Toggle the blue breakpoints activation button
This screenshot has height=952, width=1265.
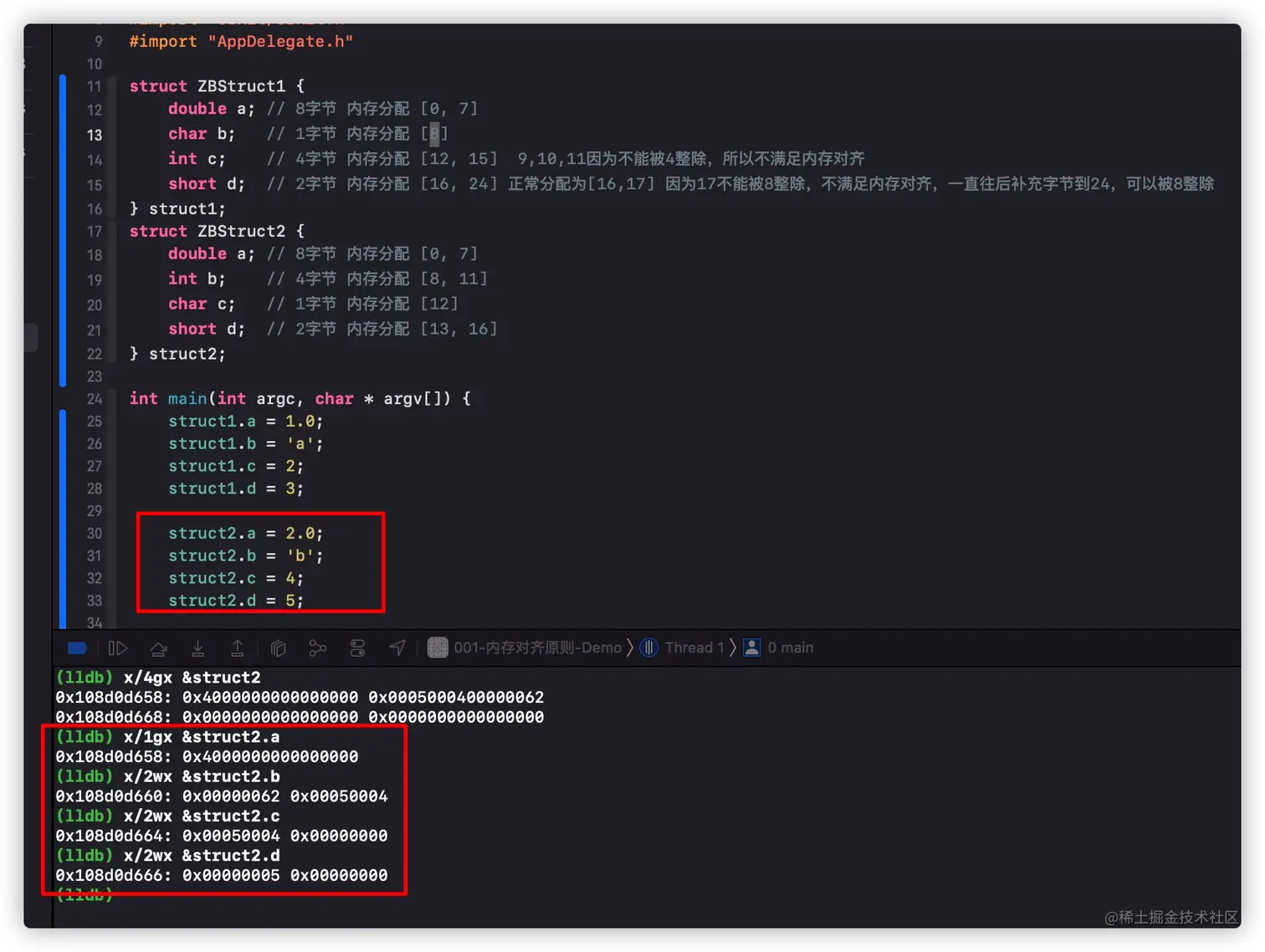coord(77,647)
